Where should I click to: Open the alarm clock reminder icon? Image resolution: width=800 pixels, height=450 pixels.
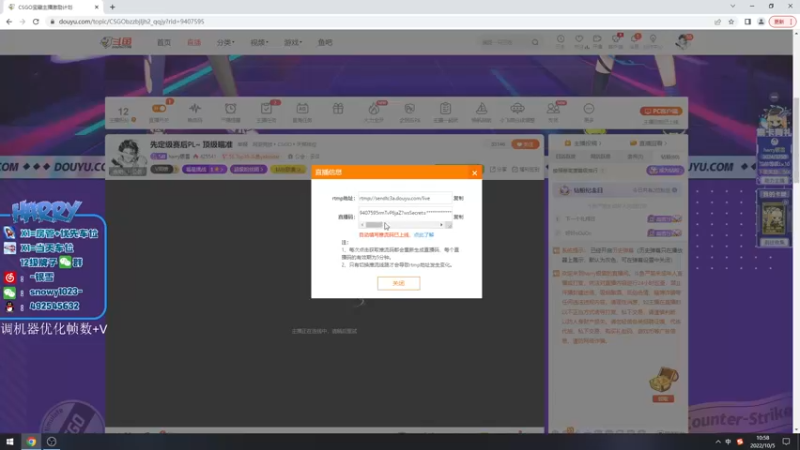[x=231, y=109]
